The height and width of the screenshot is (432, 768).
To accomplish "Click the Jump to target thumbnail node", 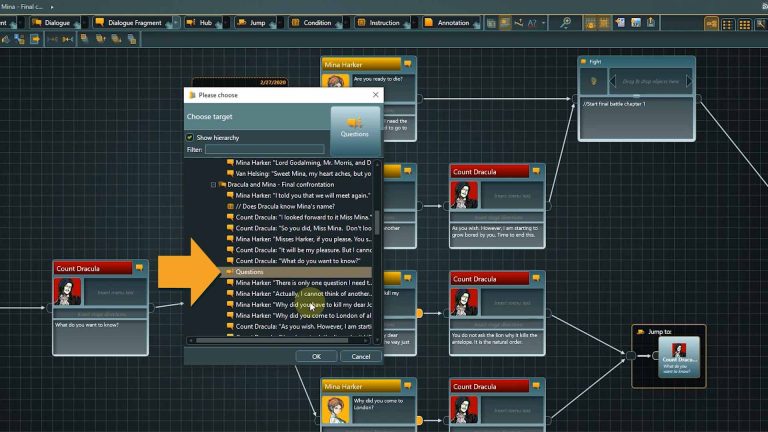I will click(679, 358).
